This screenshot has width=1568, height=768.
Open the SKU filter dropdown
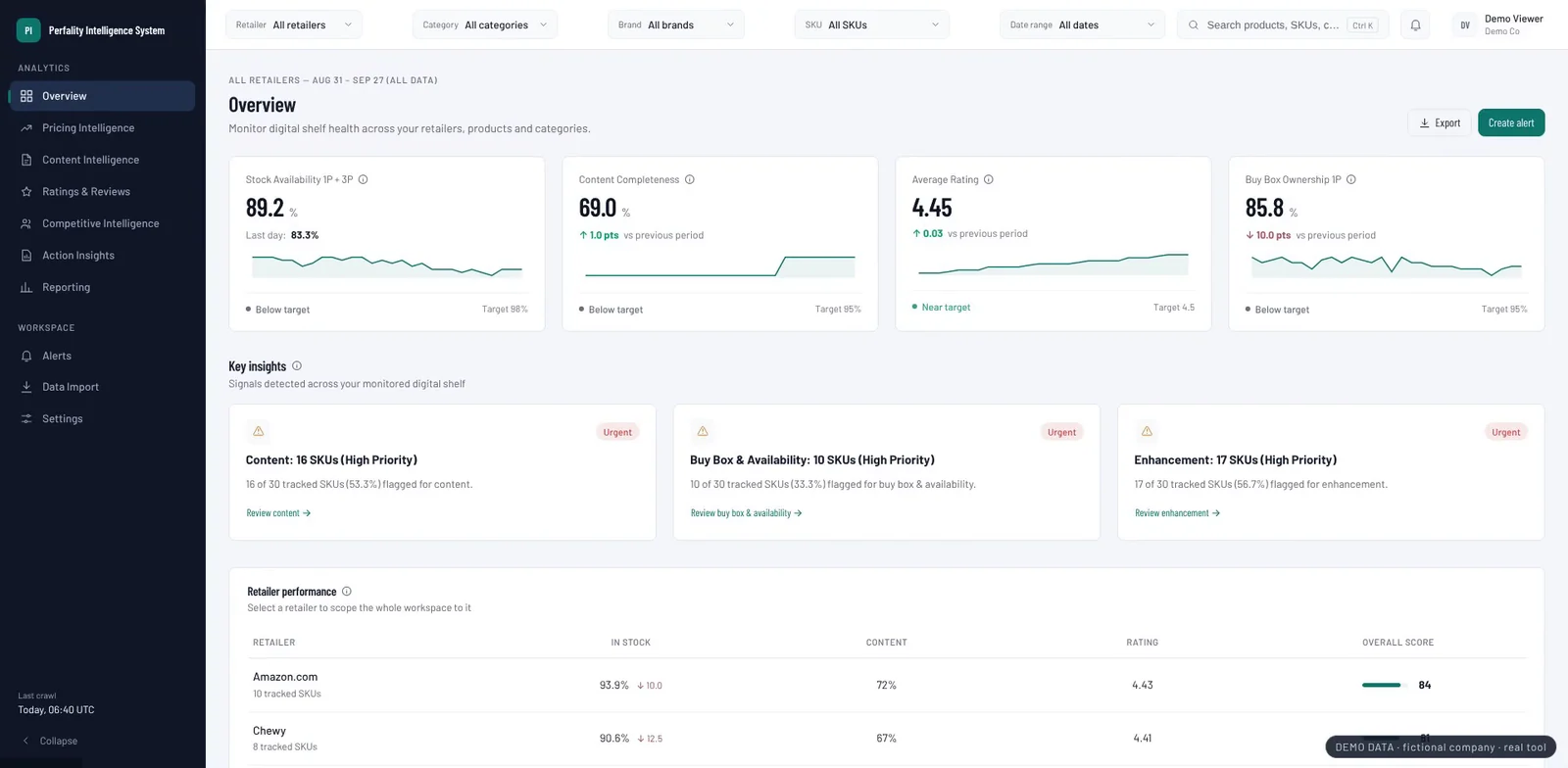coord(872,24)
